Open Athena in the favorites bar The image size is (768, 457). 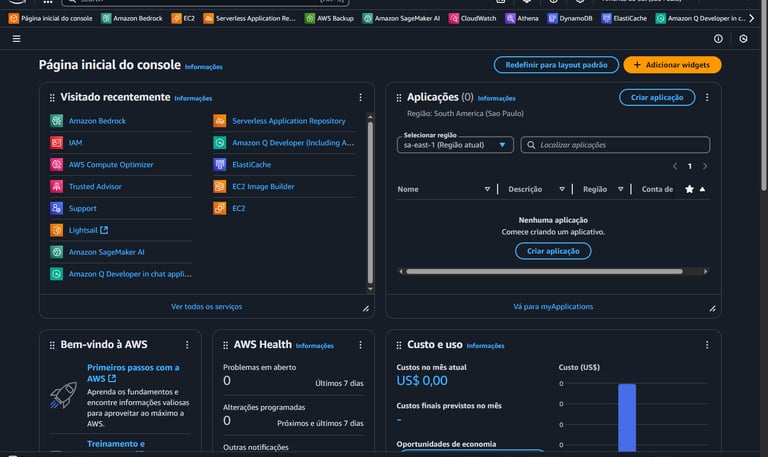tap(522, 18)
